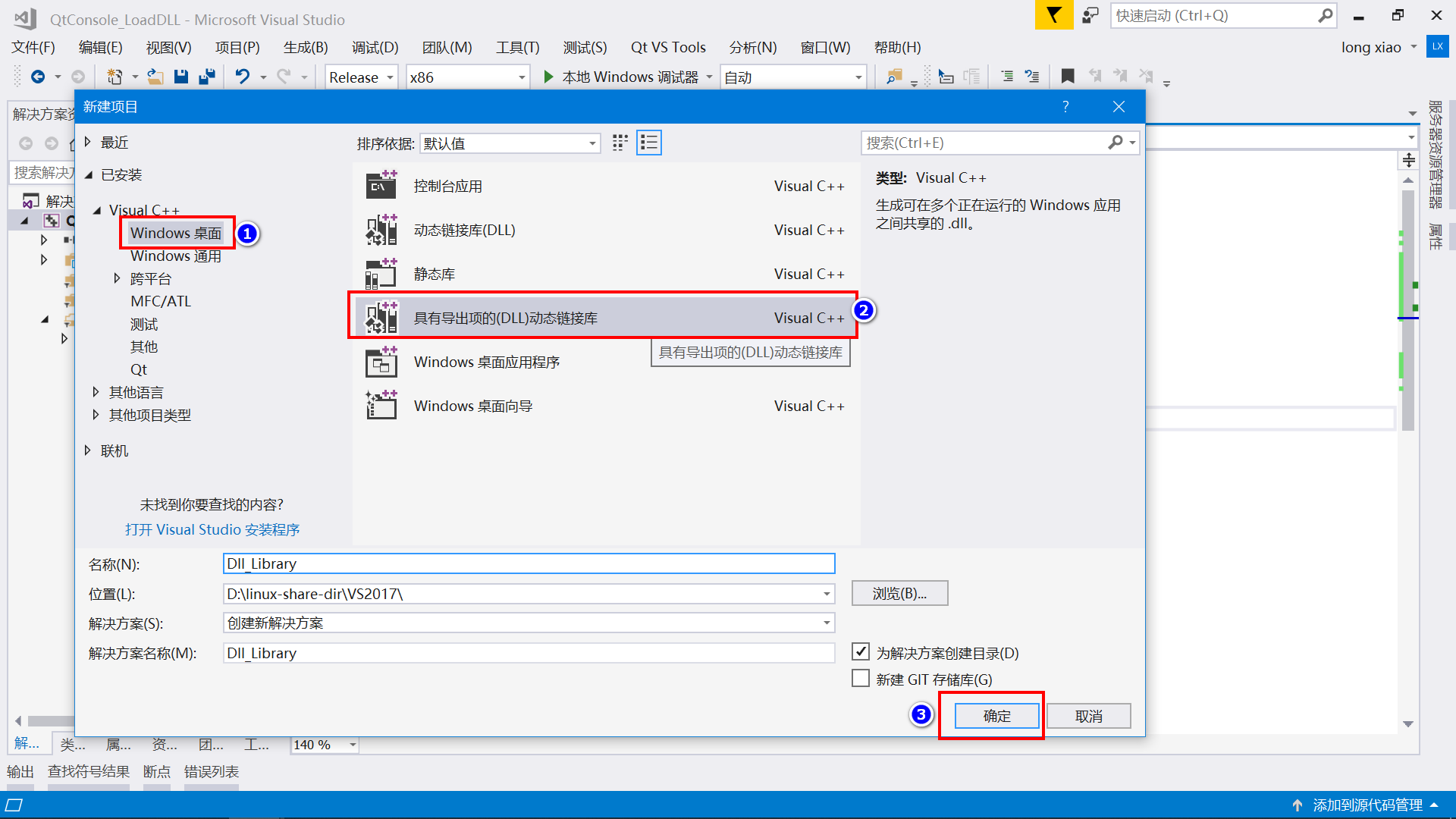Expand the 其他语言 tree node
Screen dimensions: 1456x819
point(96,392)
